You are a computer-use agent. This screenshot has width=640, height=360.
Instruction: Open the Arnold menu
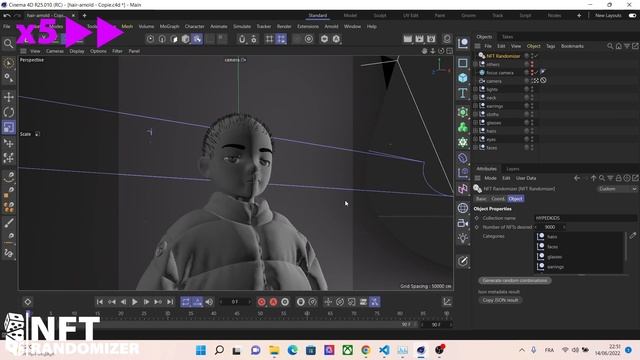click(331, 27)
